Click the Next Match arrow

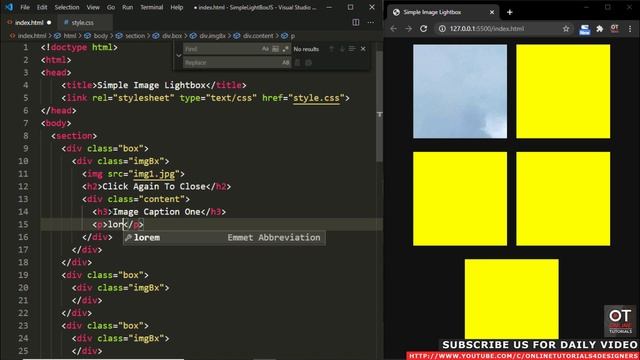coord(342,49)
